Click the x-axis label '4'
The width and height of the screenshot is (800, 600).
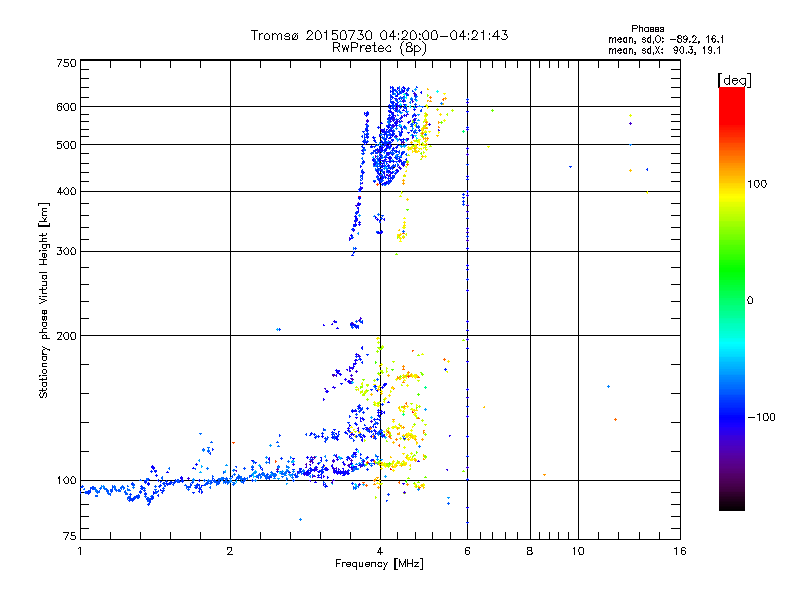380,551
